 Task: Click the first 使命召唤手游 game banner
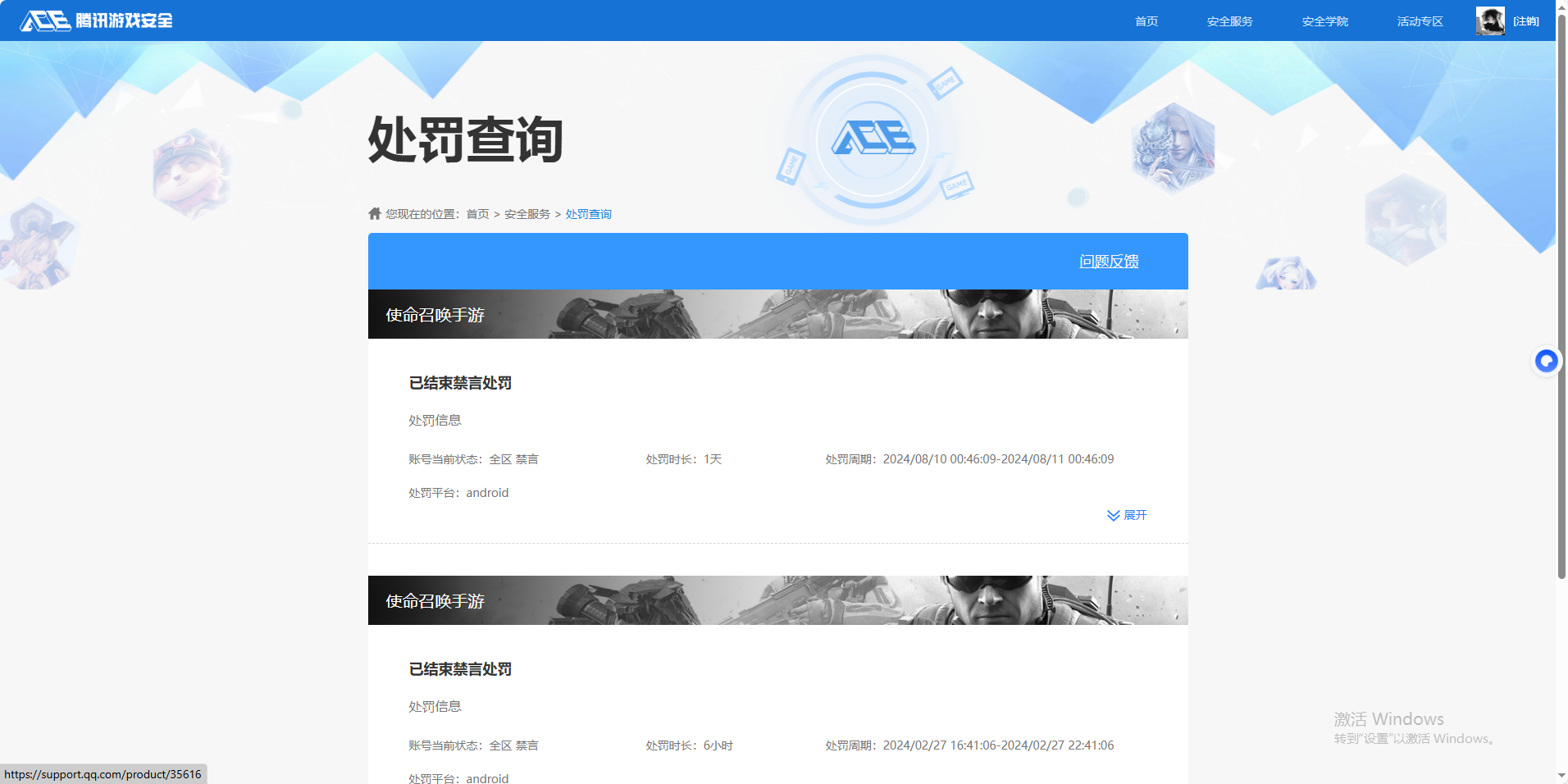(777, 313)
